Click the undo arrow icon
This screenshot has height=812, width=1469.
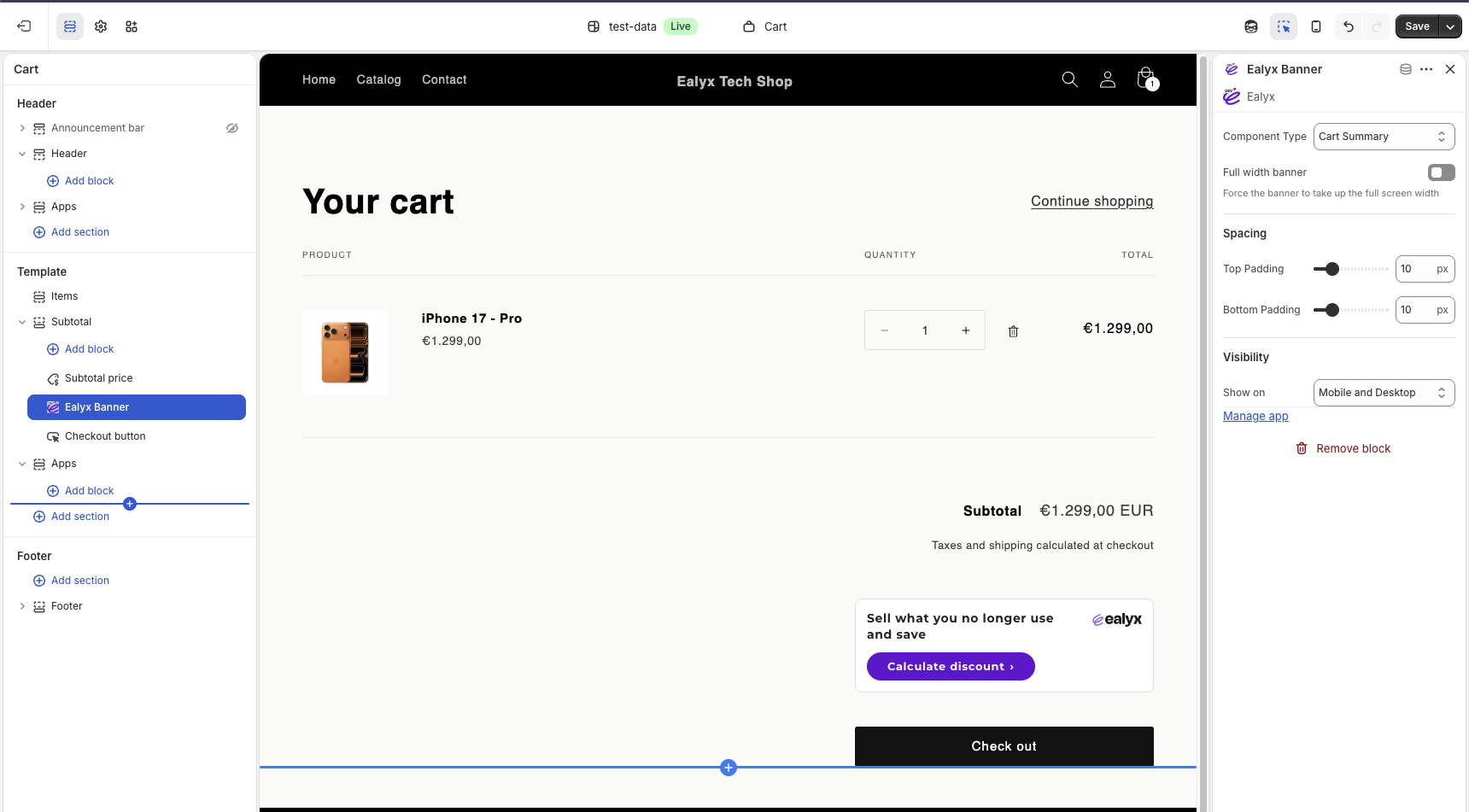click(x=1349, y=26)
